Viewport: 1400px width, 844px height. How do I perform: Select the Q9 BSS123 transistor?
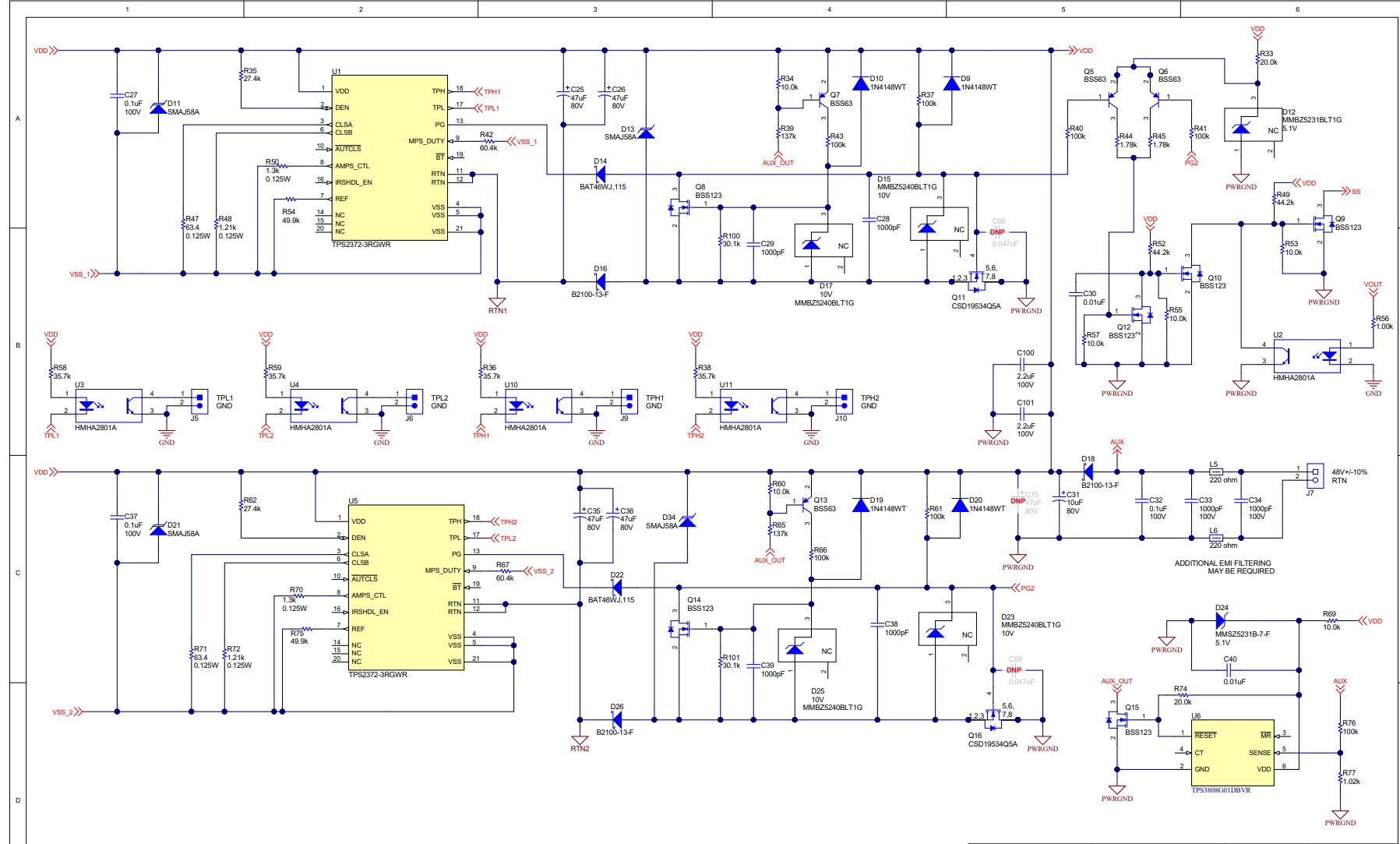[x=1322, y=225]
